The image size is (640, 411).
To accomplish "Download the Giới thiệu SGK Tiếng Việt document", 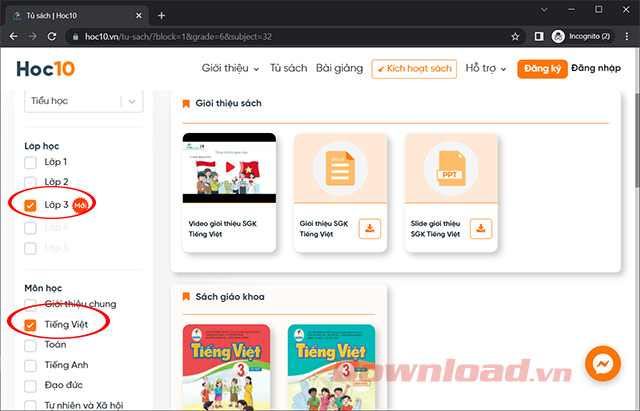I will click(x=370, y=229).
